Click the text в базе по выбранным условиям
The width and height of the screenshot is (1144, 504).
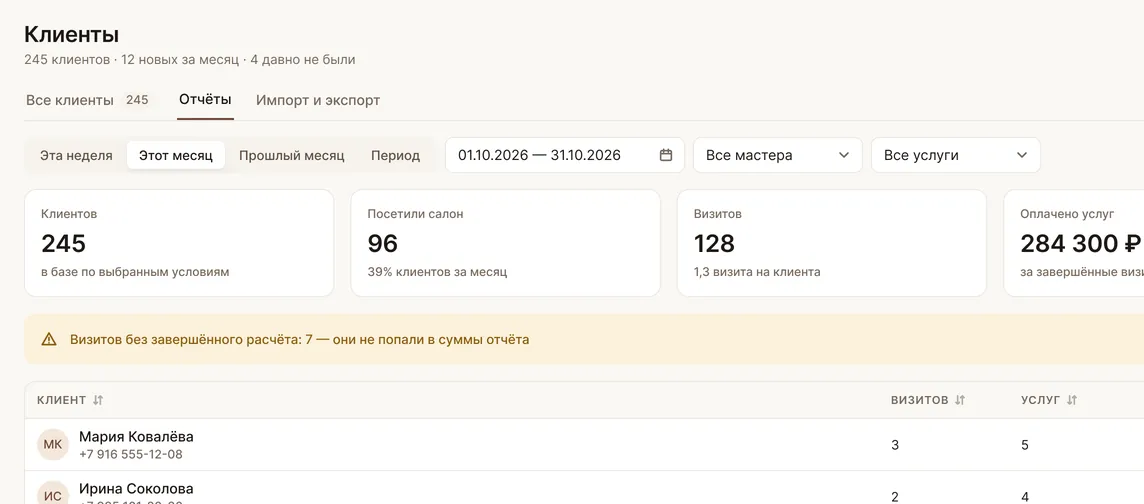pos(135,272)
